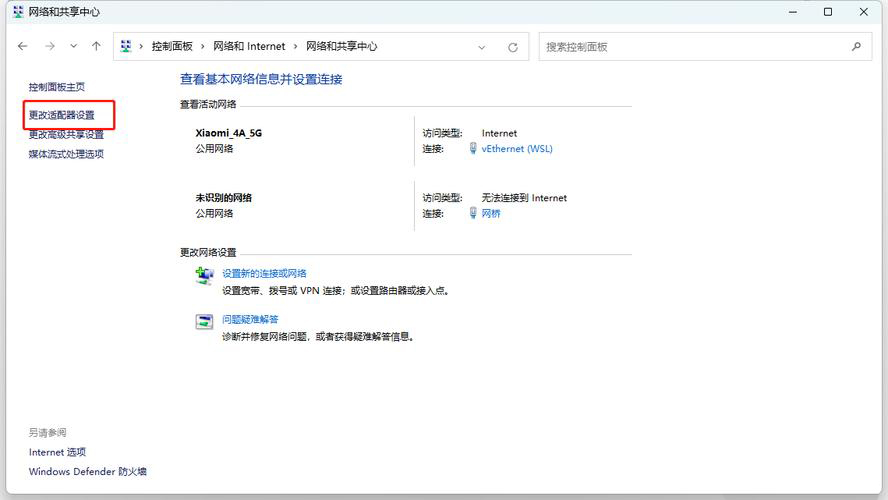Select the 网络和 Internet breadcrumb item

tap(251, 46)
